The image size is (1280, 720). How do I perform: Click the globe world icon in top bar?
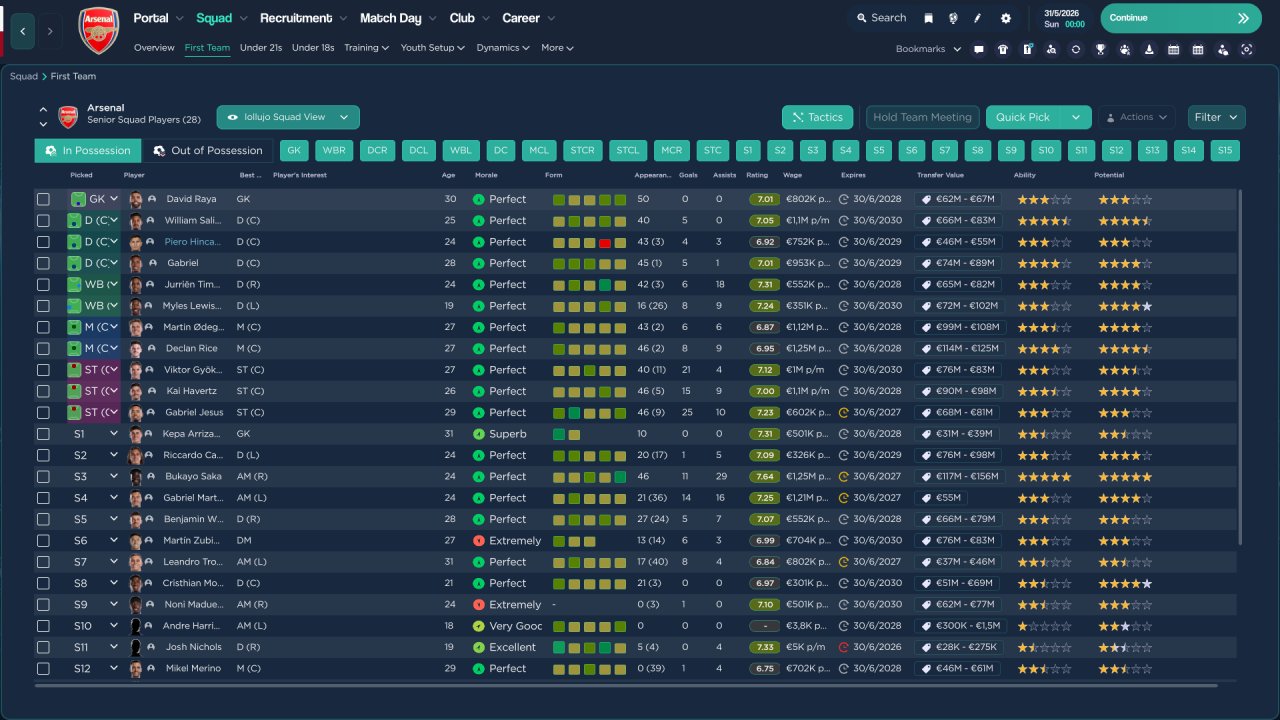point(953,18)
